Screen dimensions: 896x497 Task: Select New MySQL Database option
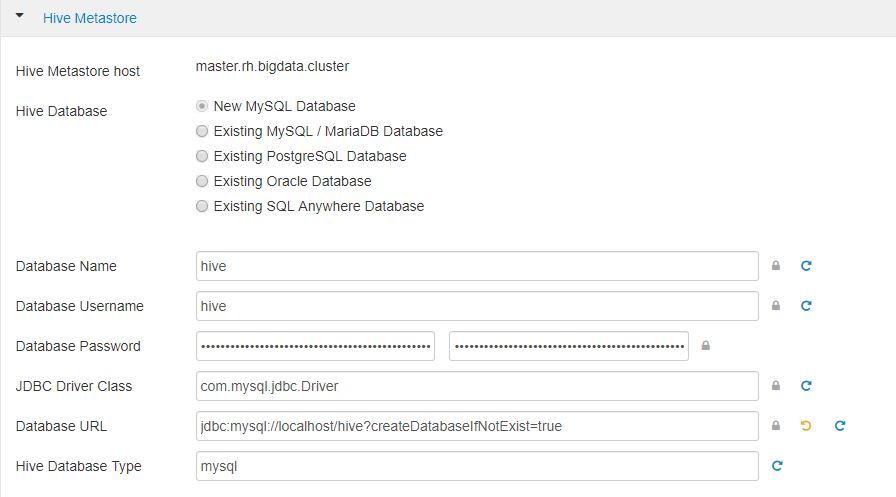203,106
